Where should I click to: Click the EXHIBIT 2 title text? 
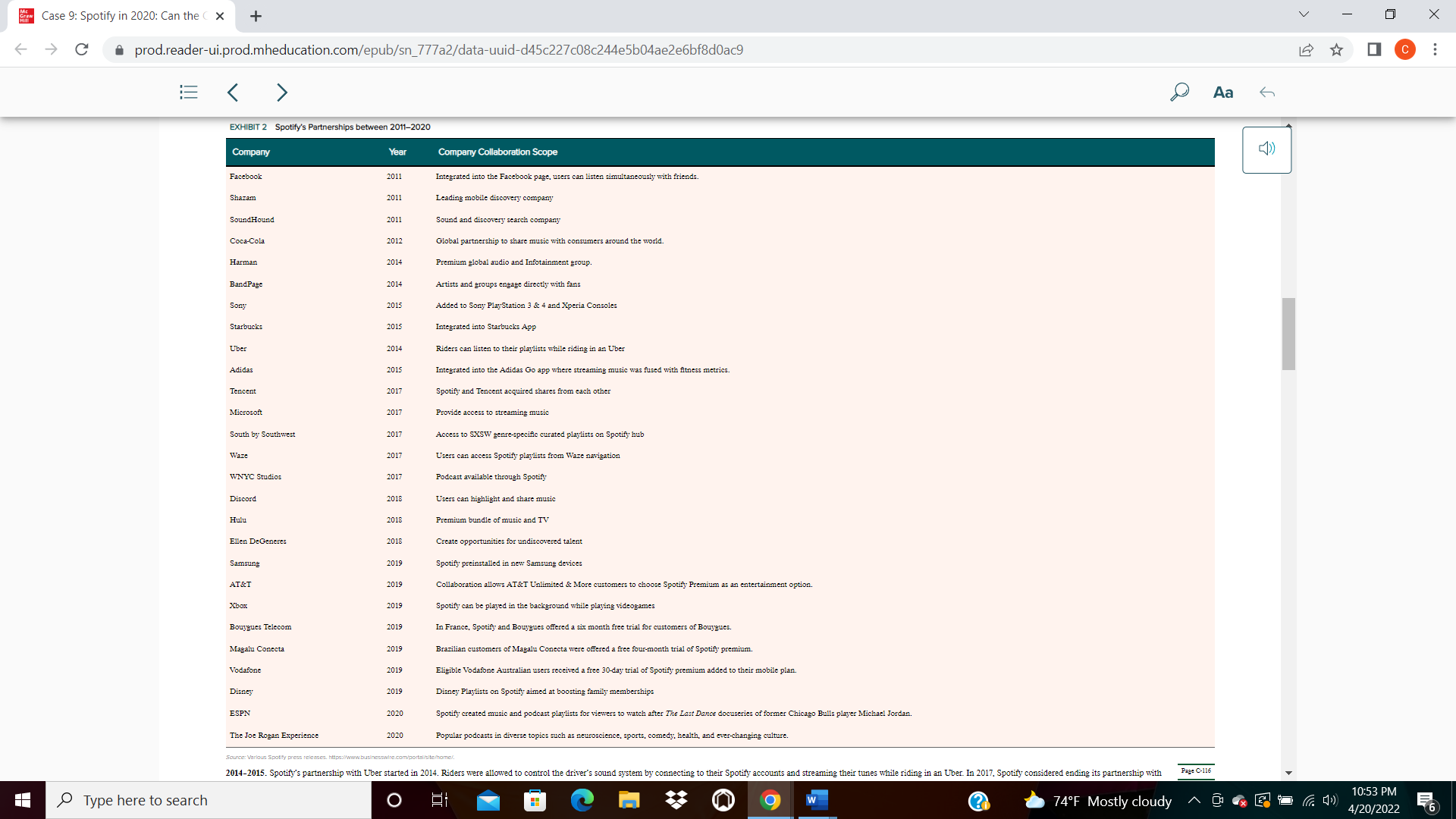(x=330, y=127)
